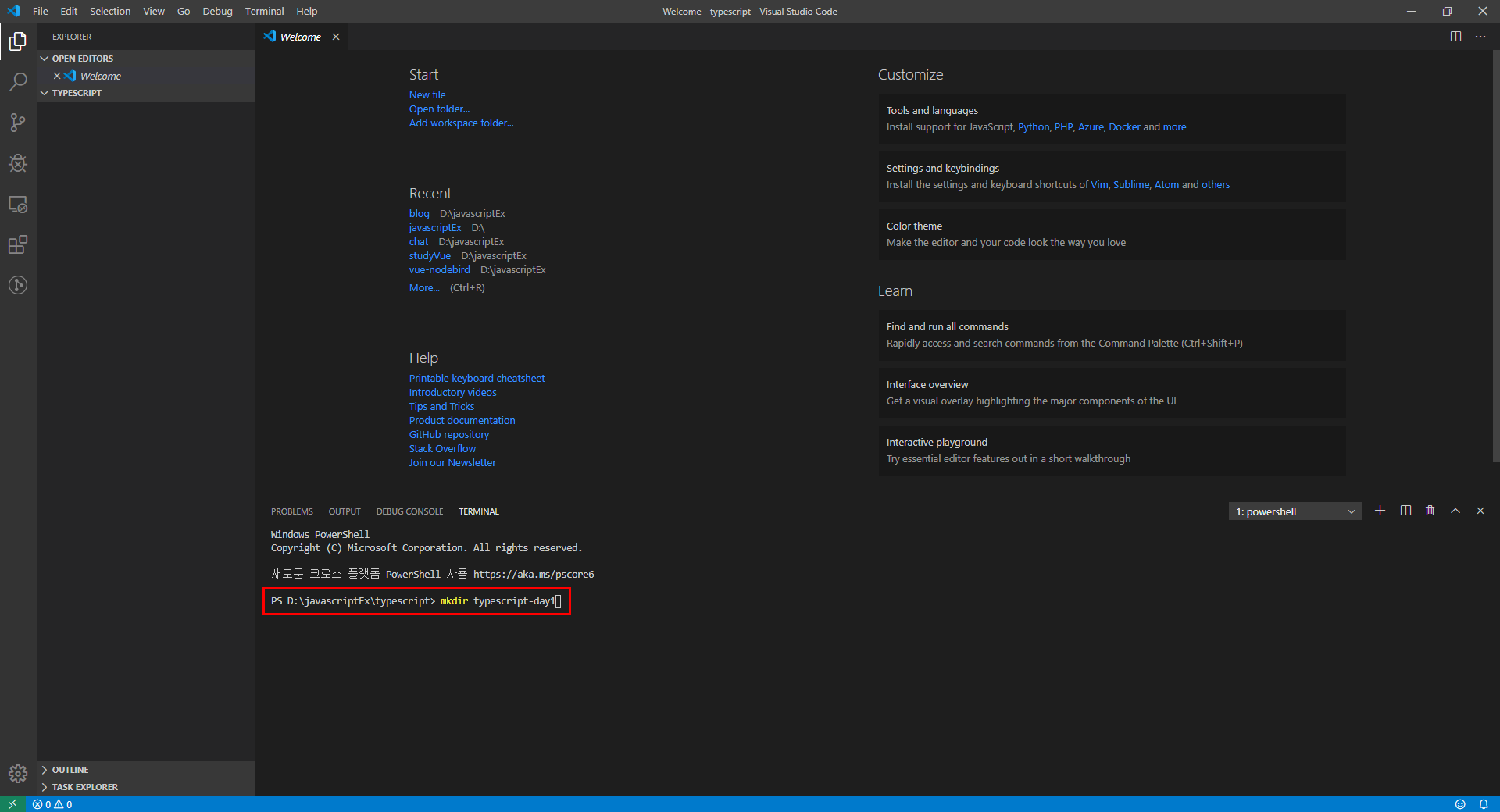Open the Edit menu
This screenshot has height=812, width=1500.
tap(69, 11)
